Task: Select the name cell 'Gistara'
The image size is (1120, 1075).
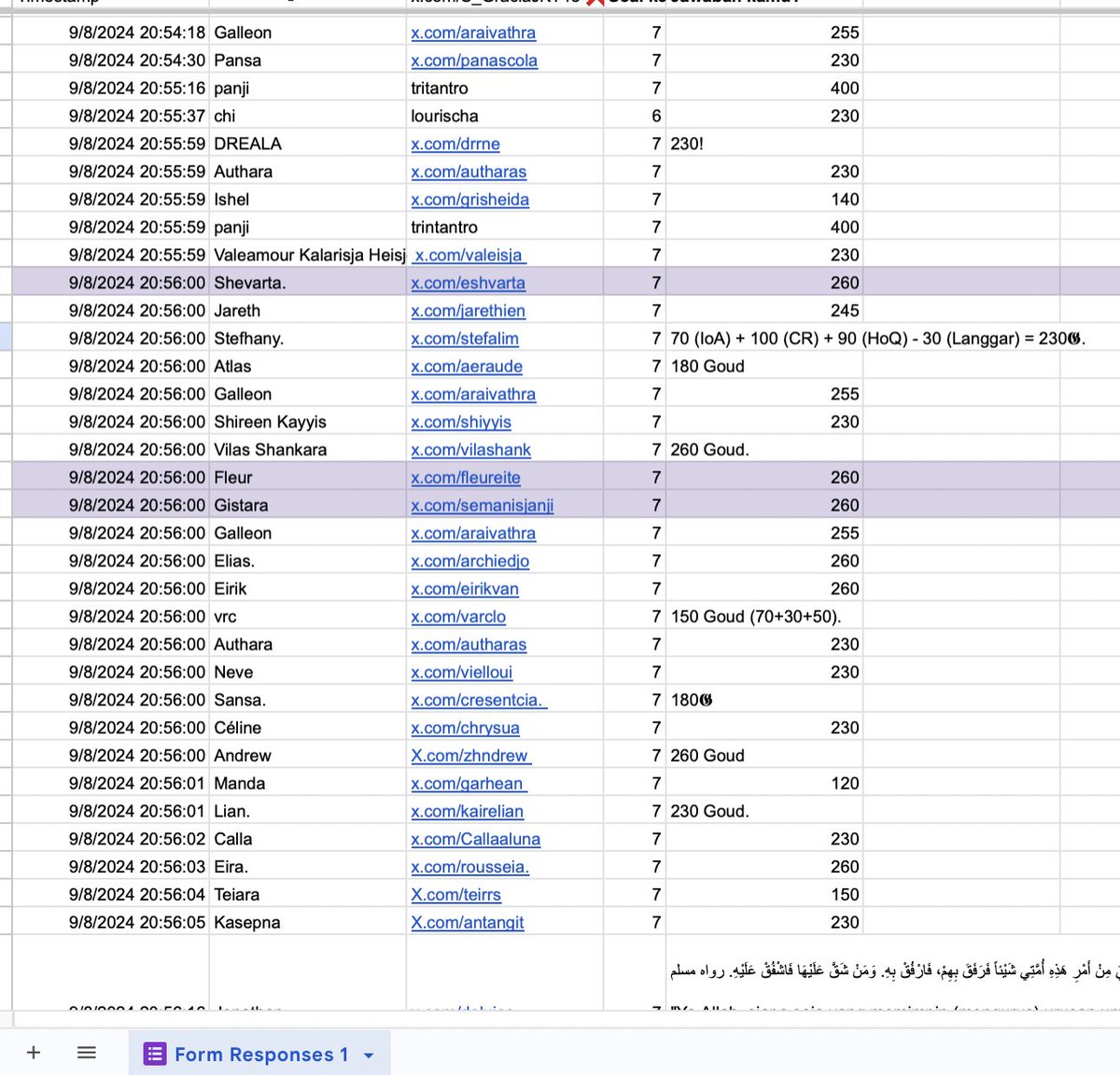Action: click(x=307, y=505)
